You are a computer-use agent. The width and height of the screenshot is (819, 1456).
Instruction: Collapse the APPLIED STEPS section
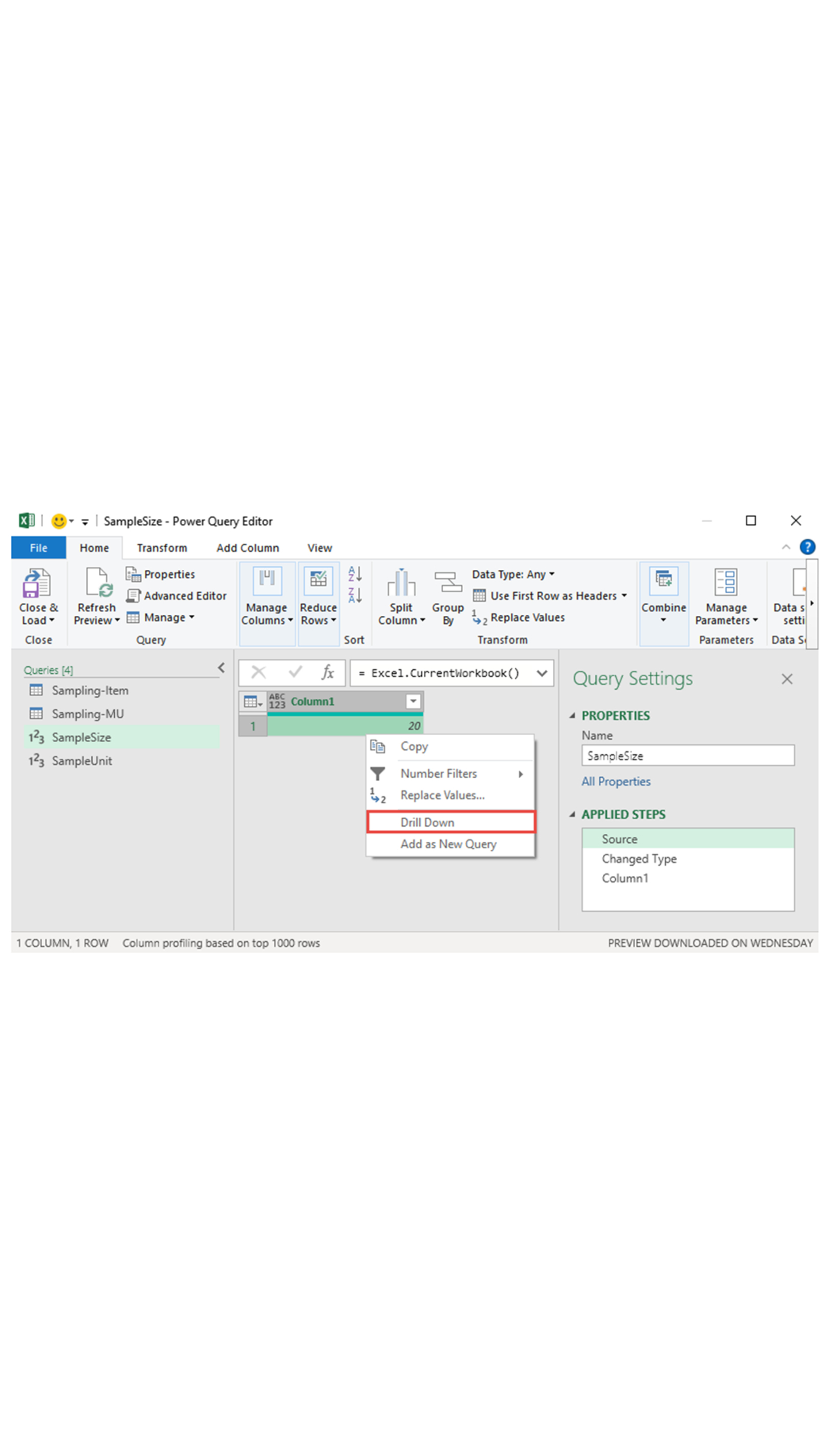pos(572,815)
